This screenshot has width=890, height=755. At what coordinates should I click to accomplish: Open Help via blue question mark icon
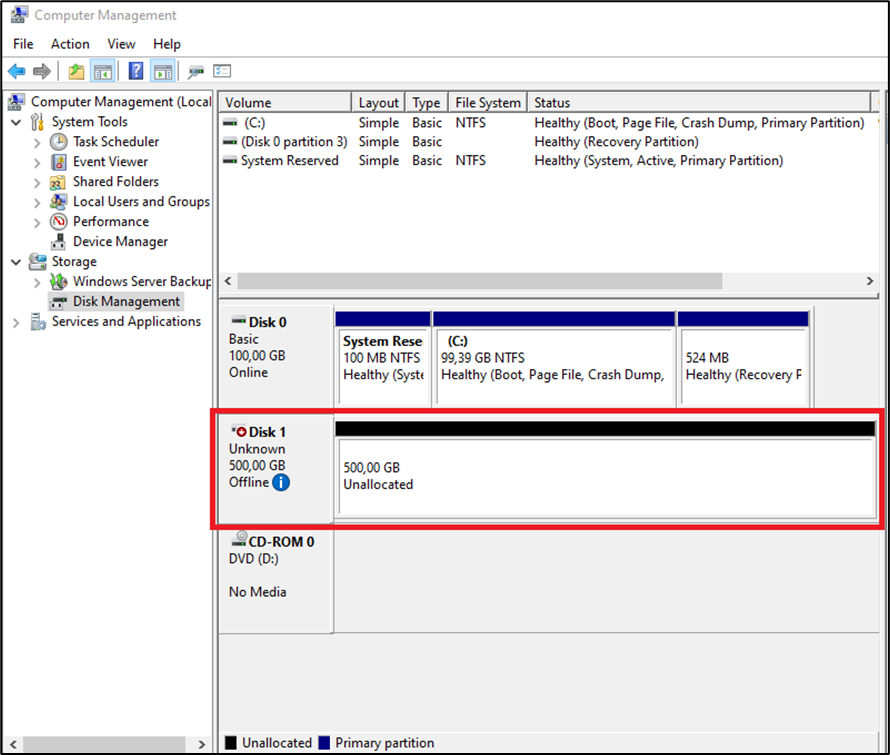point(136,71)
